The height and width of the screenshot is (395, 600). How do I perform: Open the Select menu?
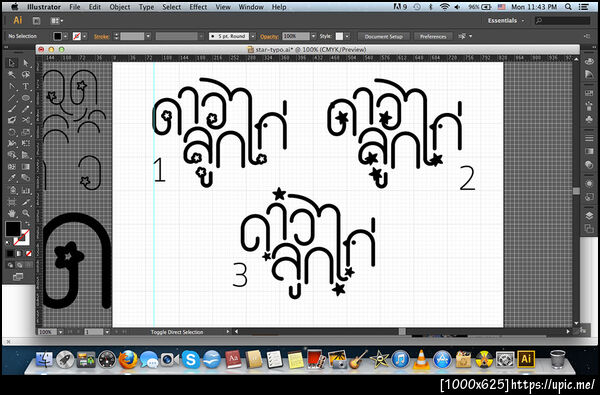[x=171, y=7]
